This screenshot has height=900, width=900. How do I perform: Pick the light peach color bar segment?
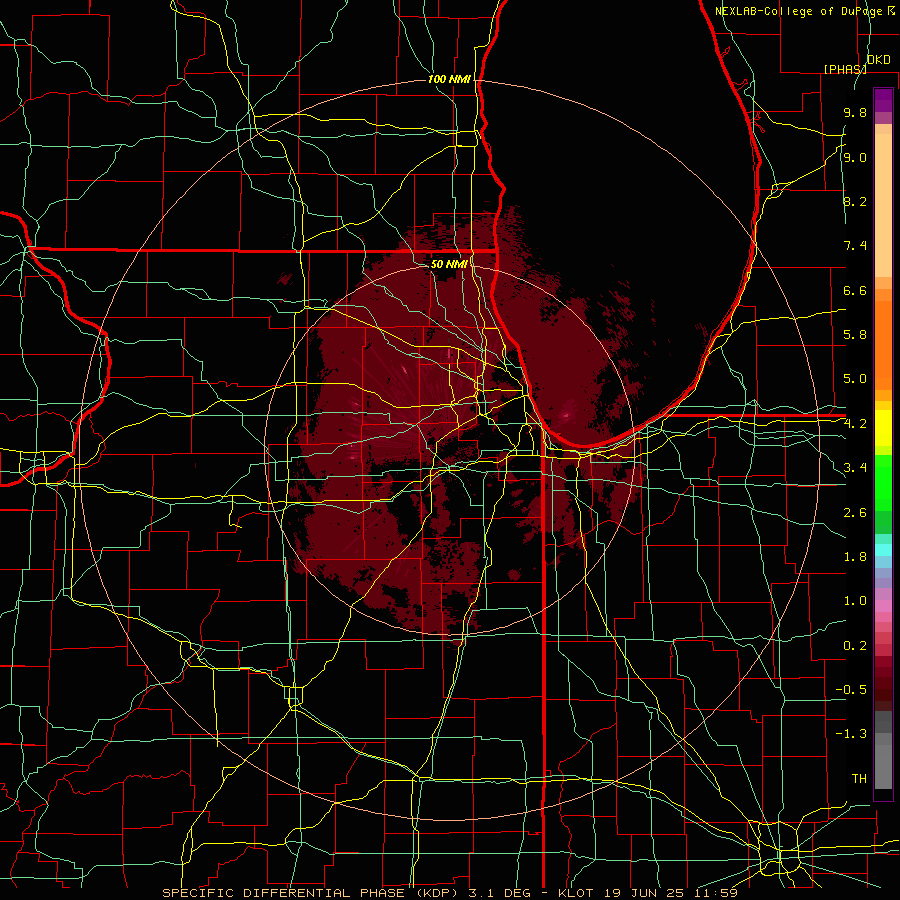click(883, 205)
